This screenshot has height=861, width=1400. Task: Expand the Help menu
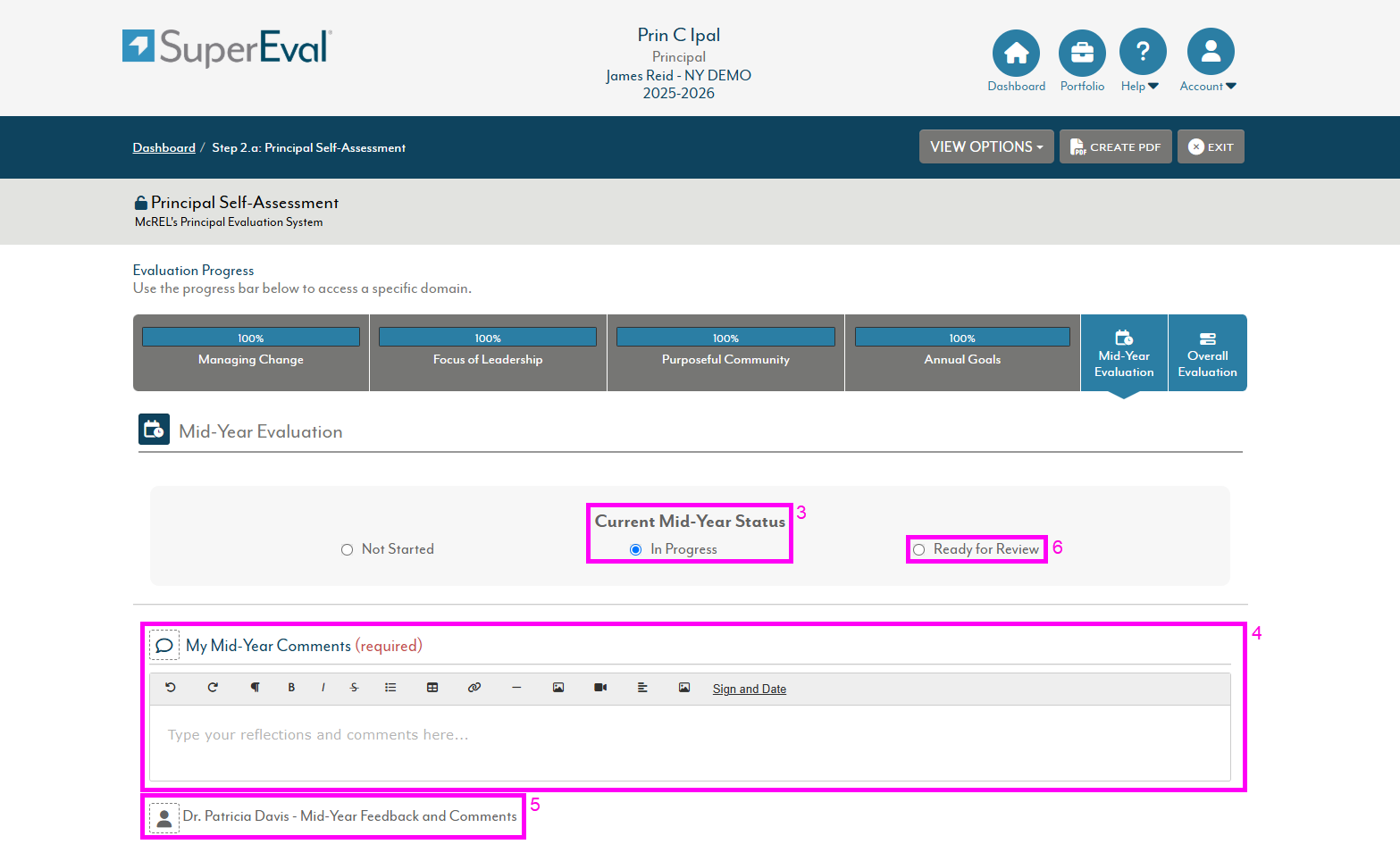1142,53
